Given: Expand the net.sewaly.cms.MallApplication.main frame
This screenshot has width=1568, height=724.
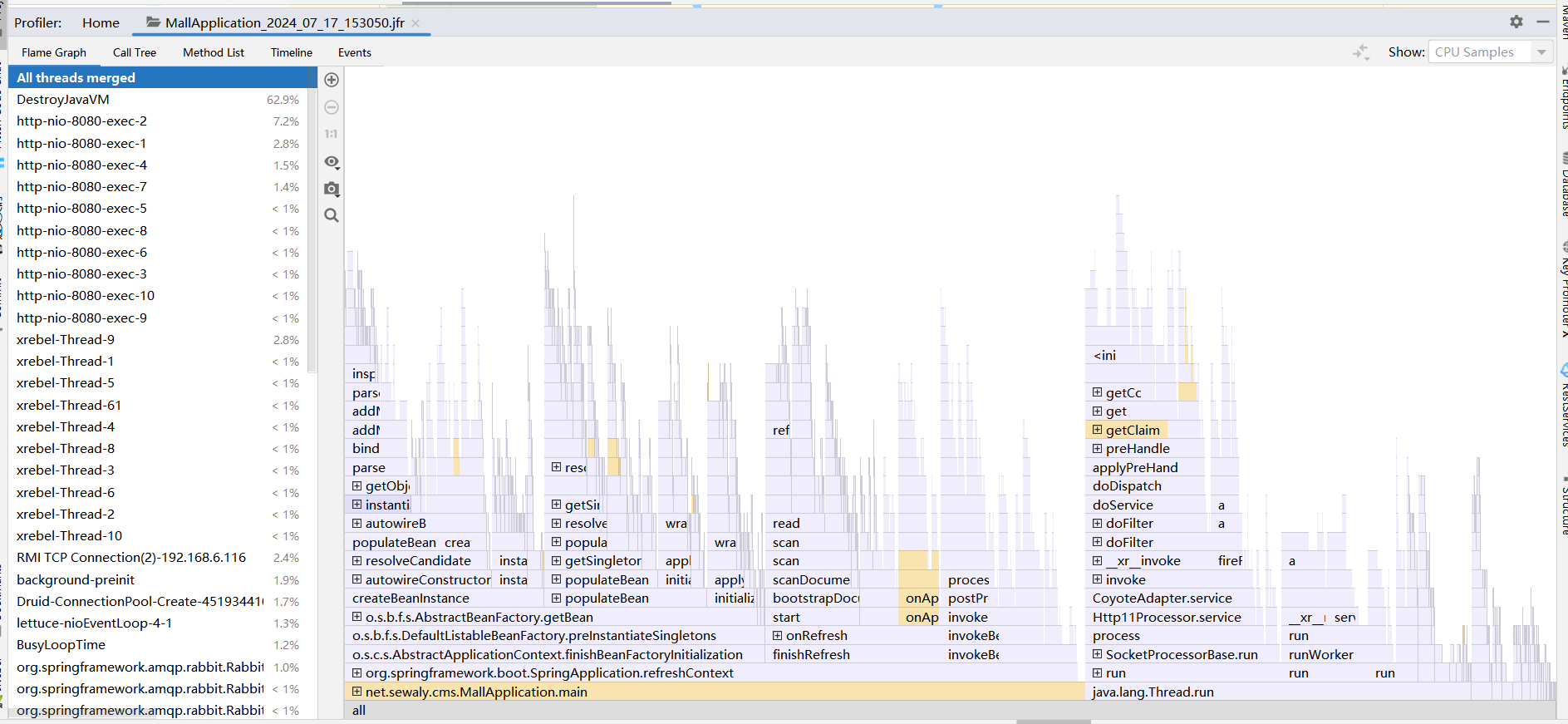Looking at the screenshot, I should pos(357,692).
